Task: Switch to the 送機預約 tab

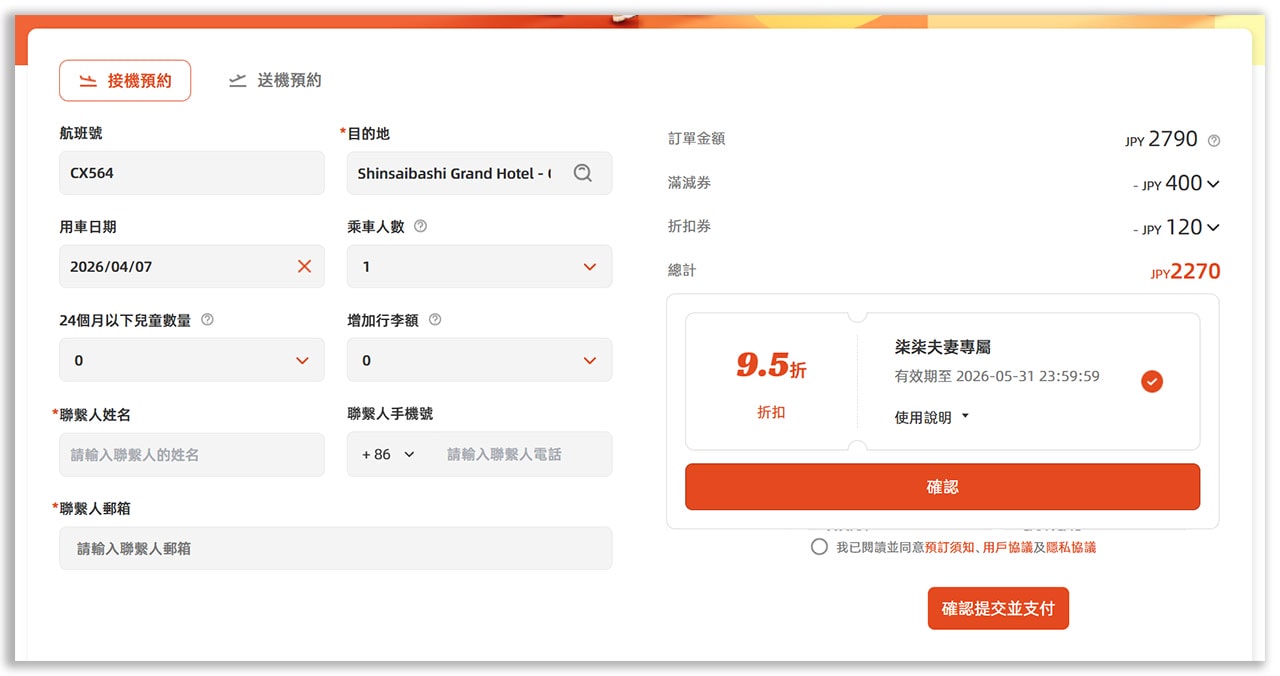Action: coord(275,81)
